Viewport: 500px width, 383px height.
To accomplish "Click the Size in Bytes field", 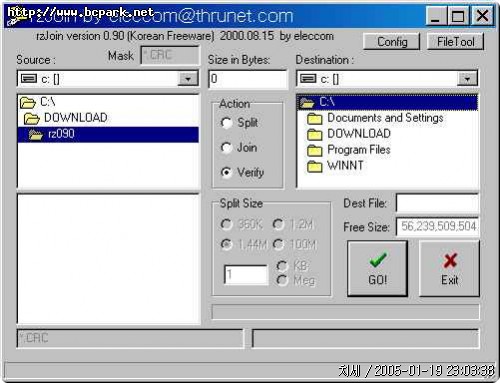I will point(248,79).
